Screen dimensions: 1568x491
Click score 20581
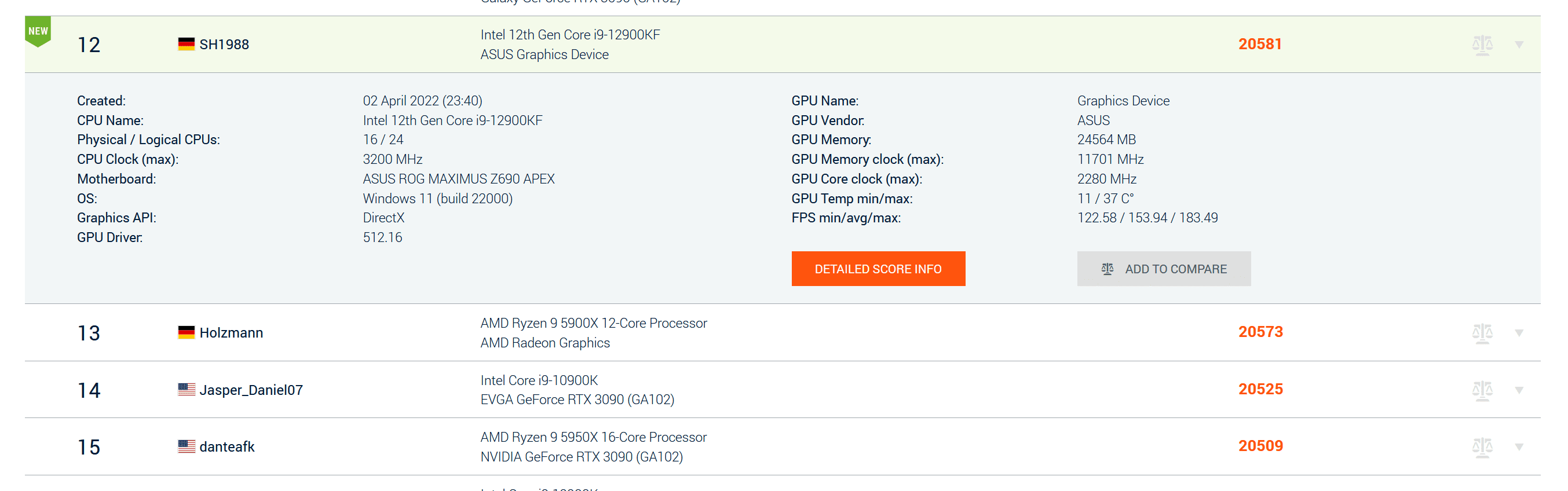[x=1259, y=45]
